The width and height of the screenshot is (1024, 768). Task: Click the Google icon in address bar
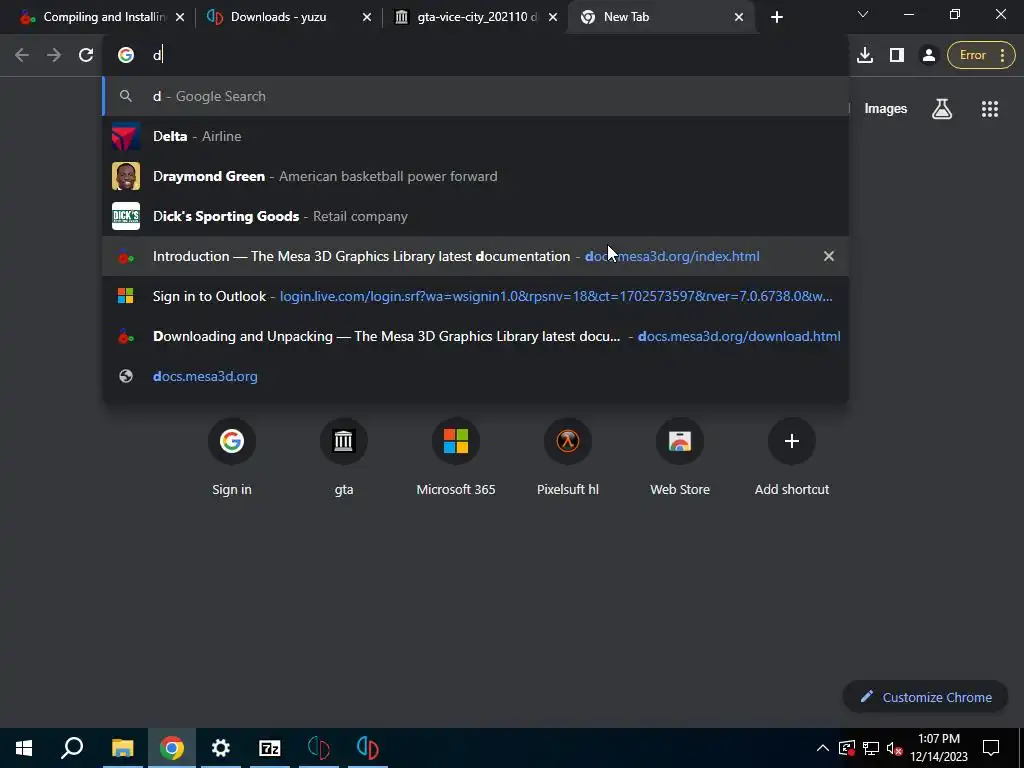pyautogui.click(x=126, y=55)
